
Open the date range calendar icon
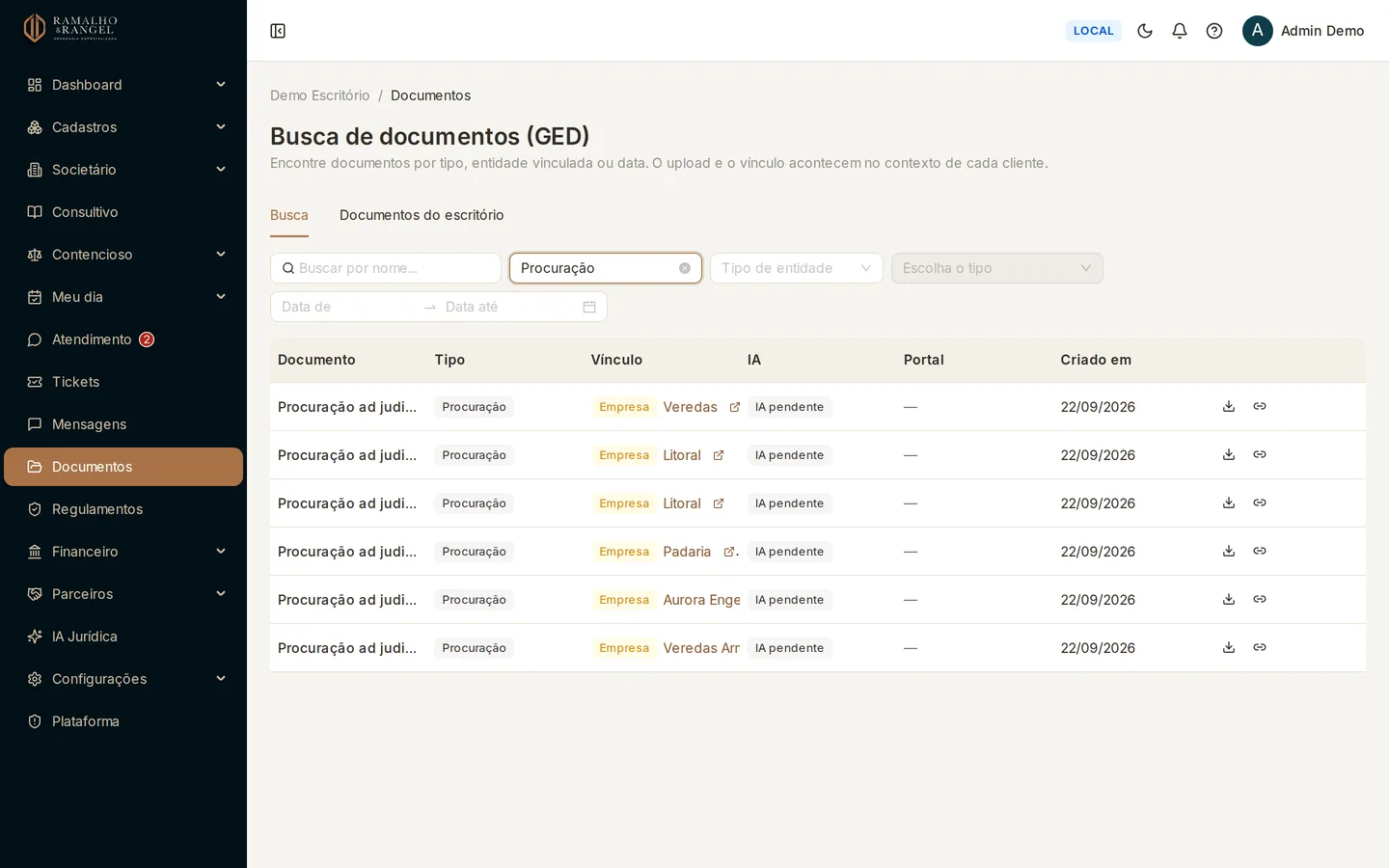click(x=589, y=307)
